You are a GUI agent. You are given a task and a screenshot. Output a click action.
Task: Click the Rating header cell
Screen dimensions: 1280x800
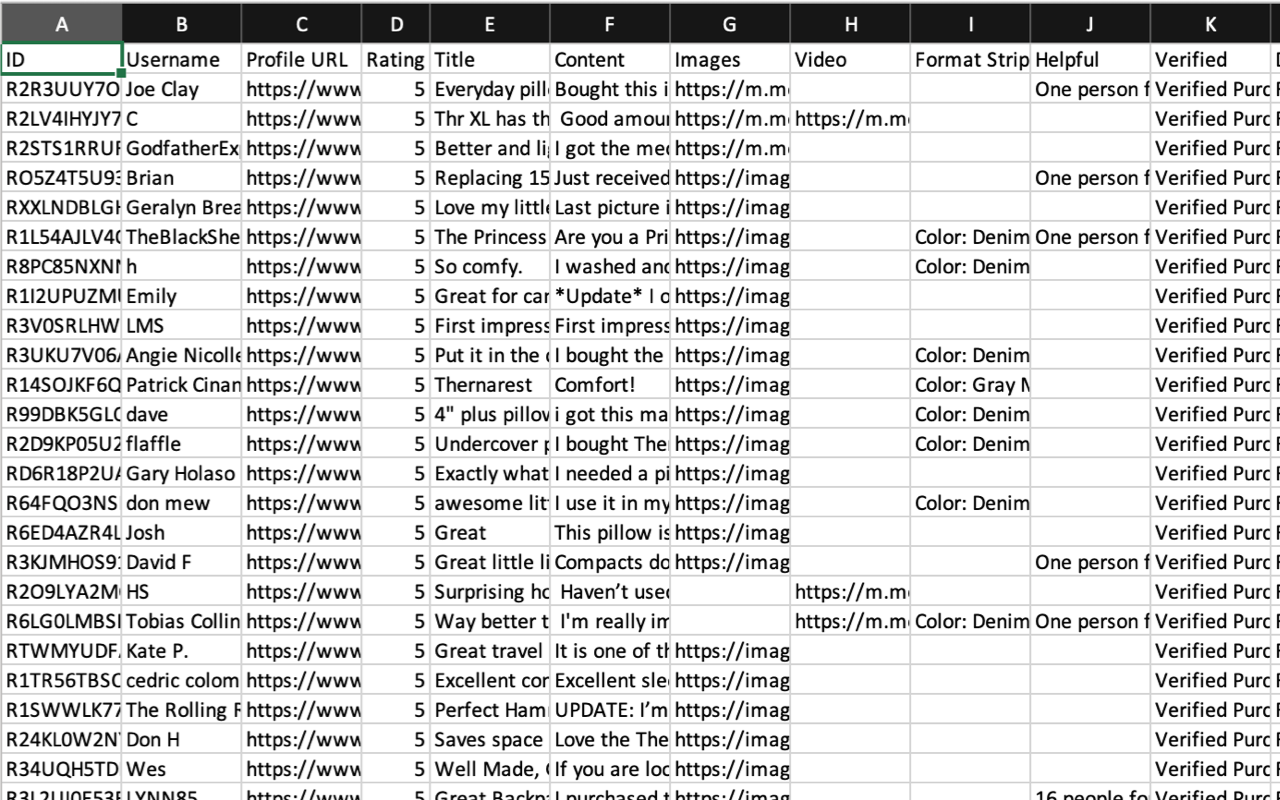coord(396,60)
